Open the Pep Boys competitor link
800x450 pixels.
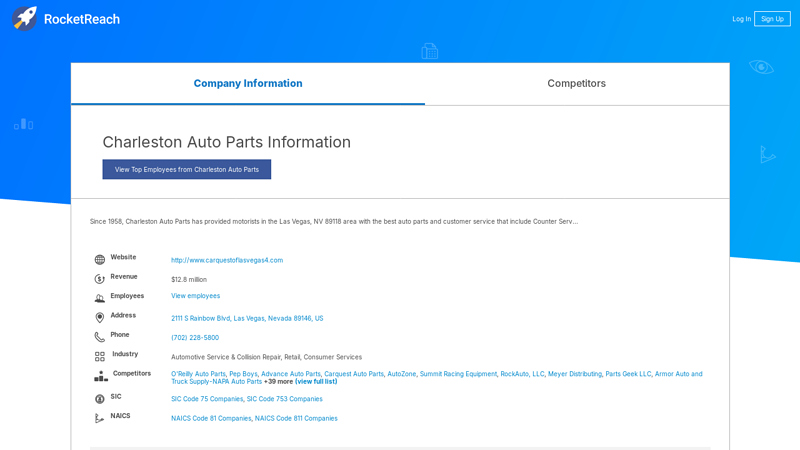[x=243, y=374]
